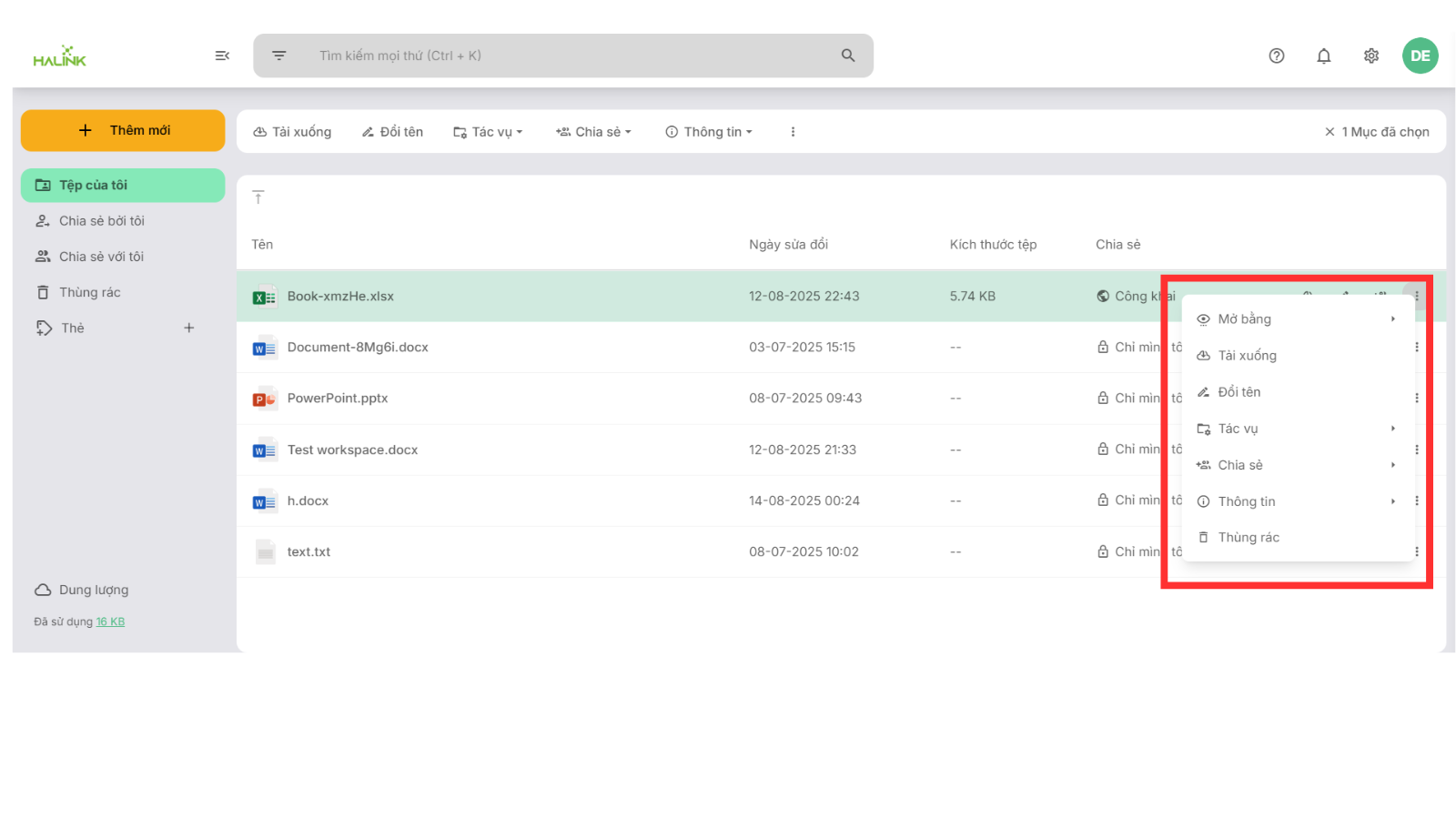Screen dimensions: 1456x819
Task: Open three-dot menu for text.txt row
Action: coord(1417,551)
